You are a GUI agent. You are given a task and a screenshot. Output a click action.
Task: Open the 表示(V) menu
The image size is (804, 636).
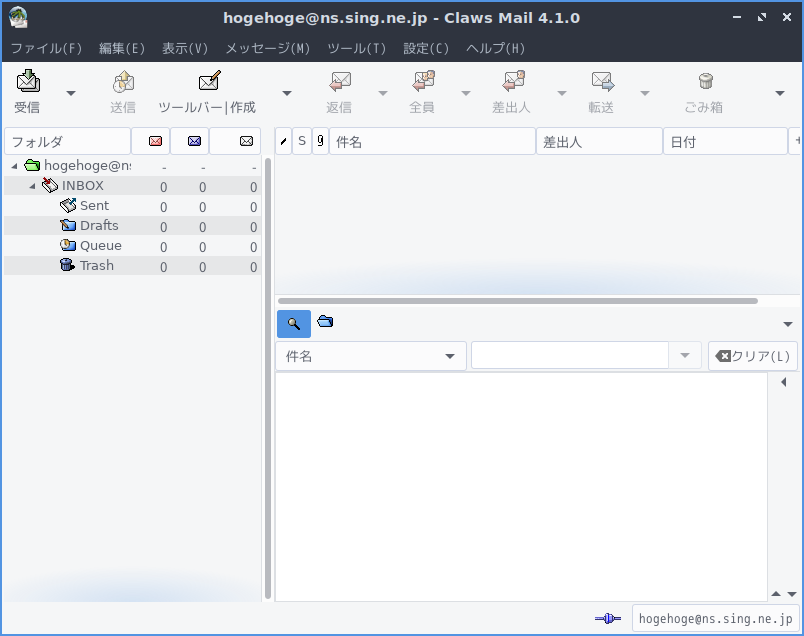point(185,48)
